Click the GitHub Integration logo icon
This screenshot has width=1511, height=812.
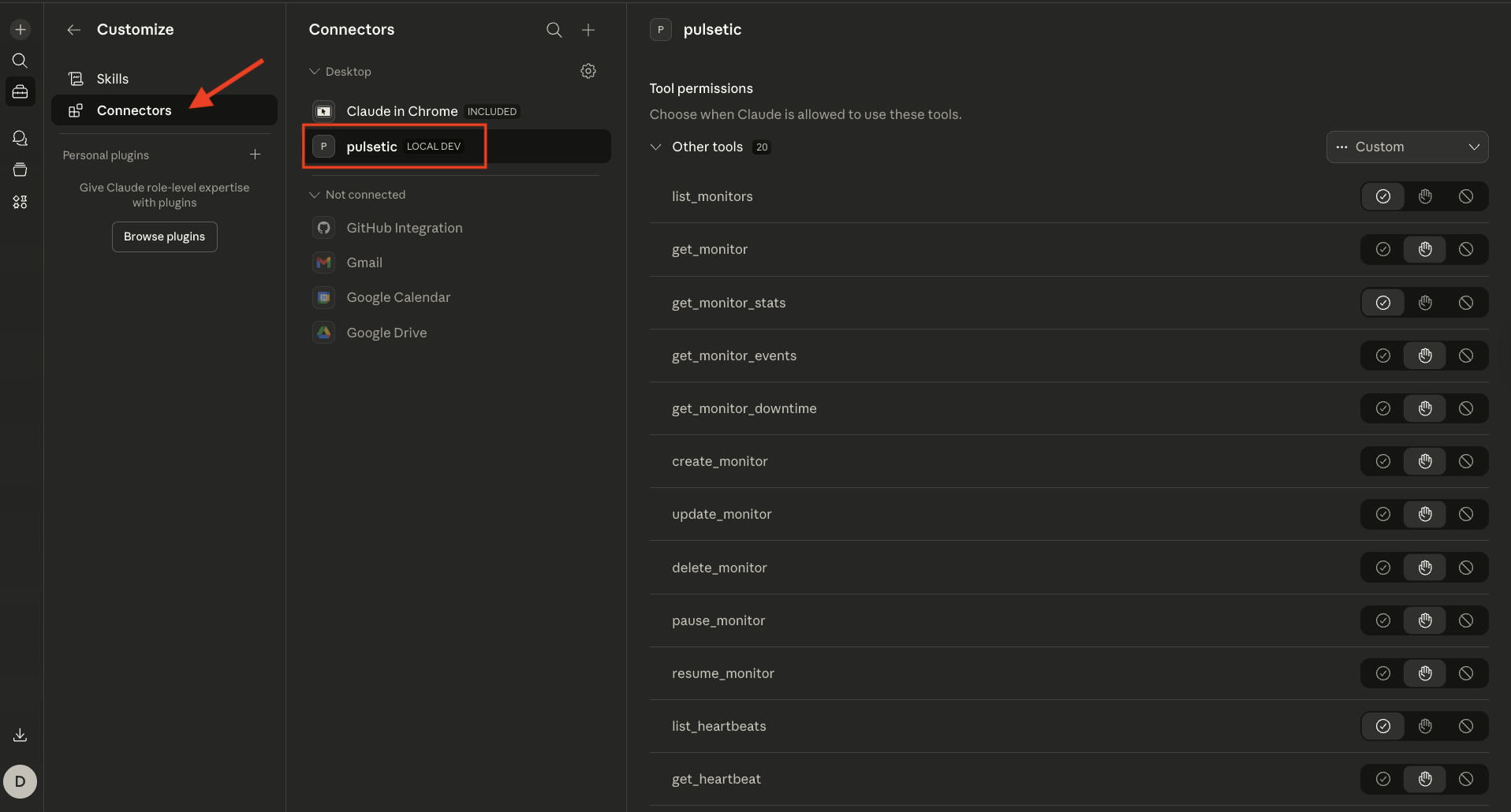click(x=324, y=228)
